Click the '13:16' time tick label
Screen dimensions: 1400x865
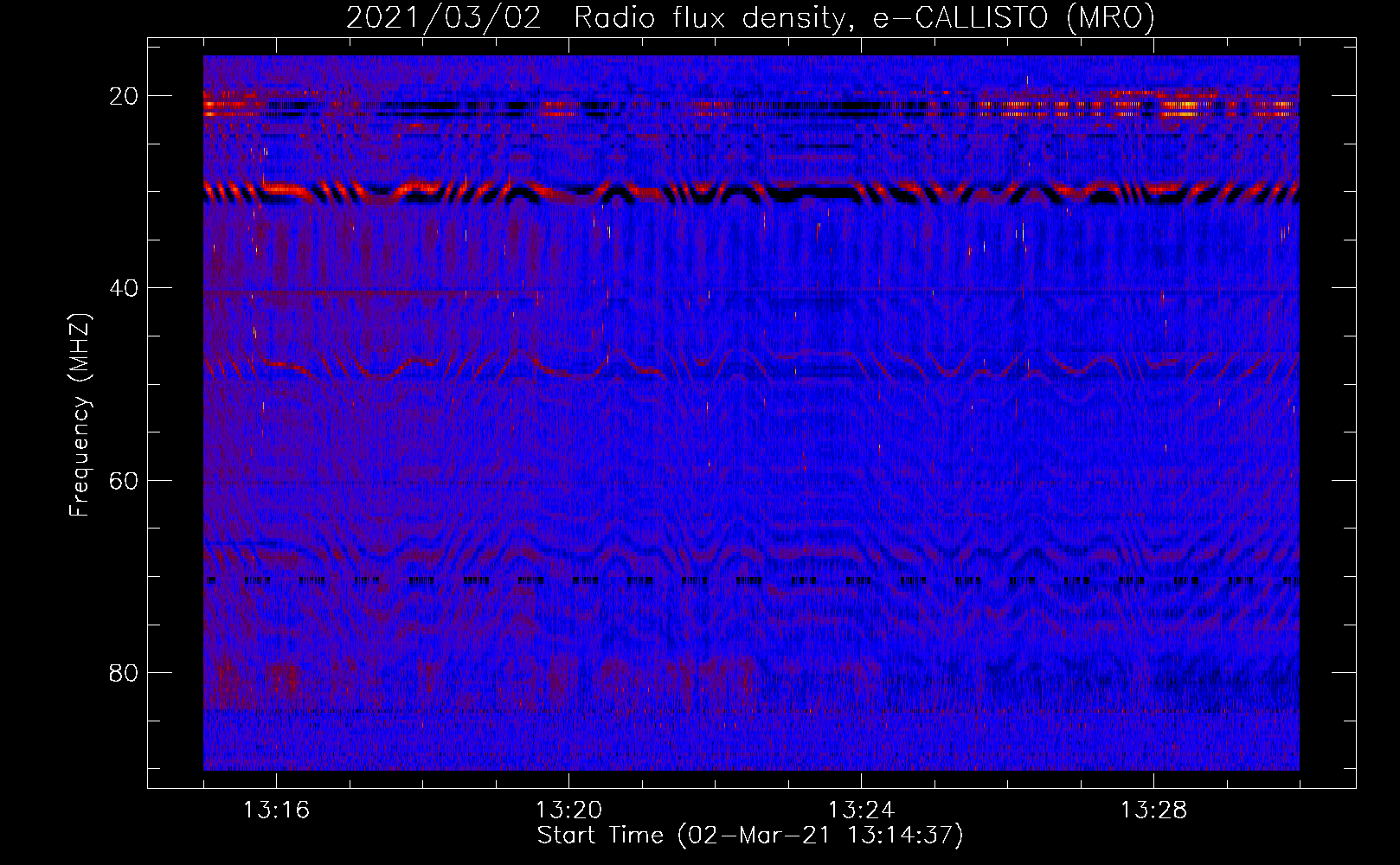click(x=276, y=811)
